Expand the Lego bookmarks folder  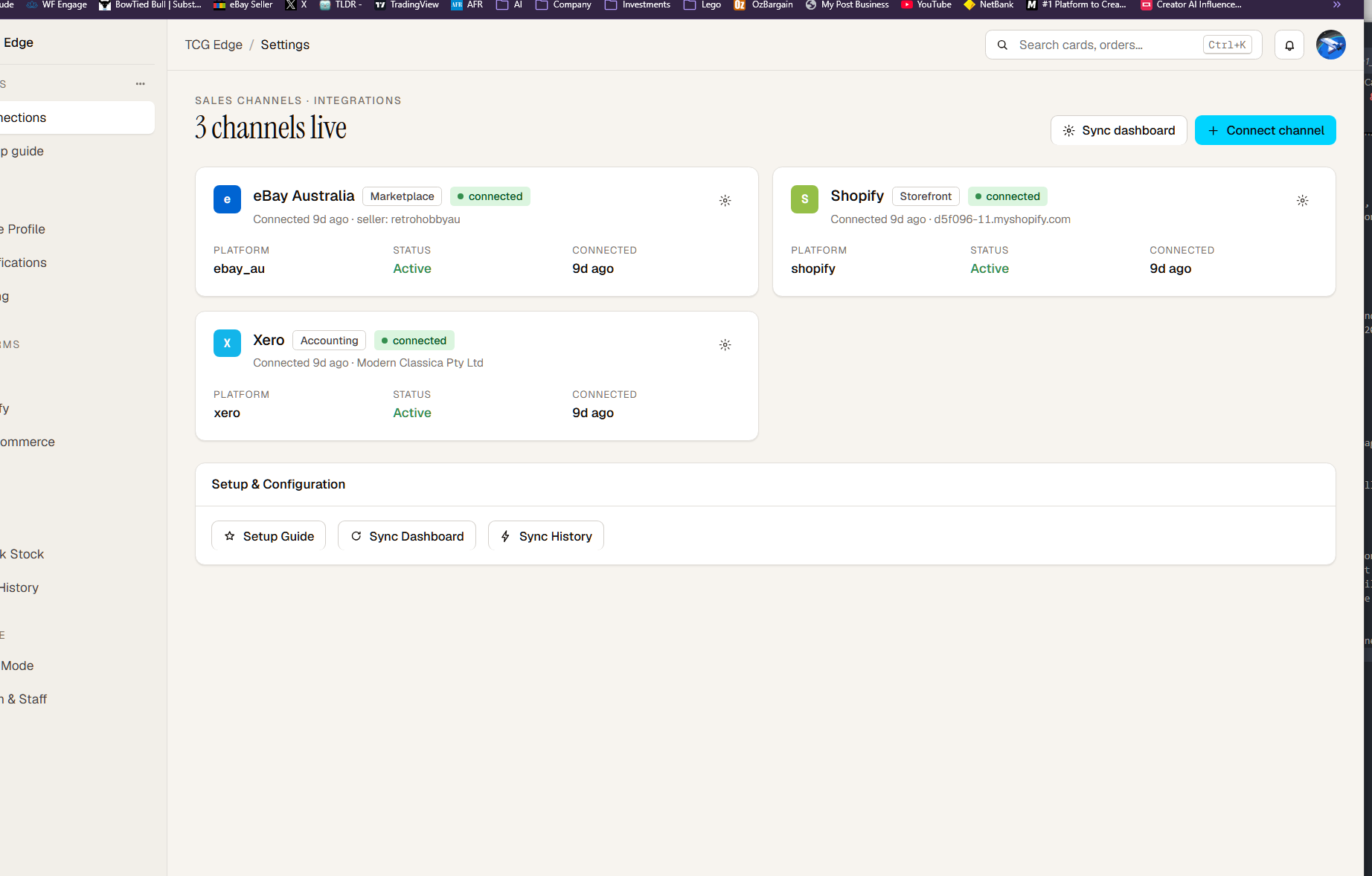pos(702,4)
